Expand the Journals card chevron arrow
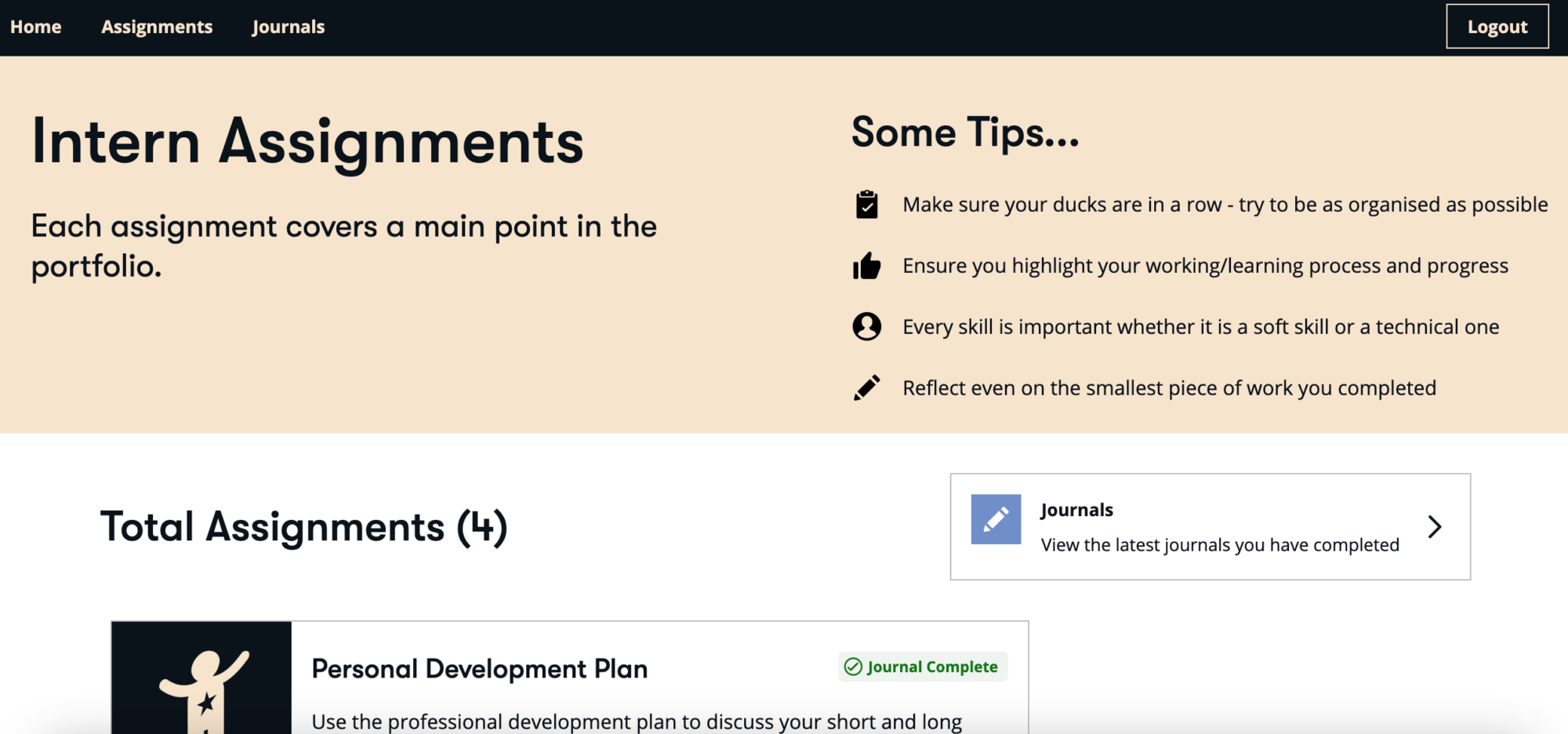 tap(1435, 527)
